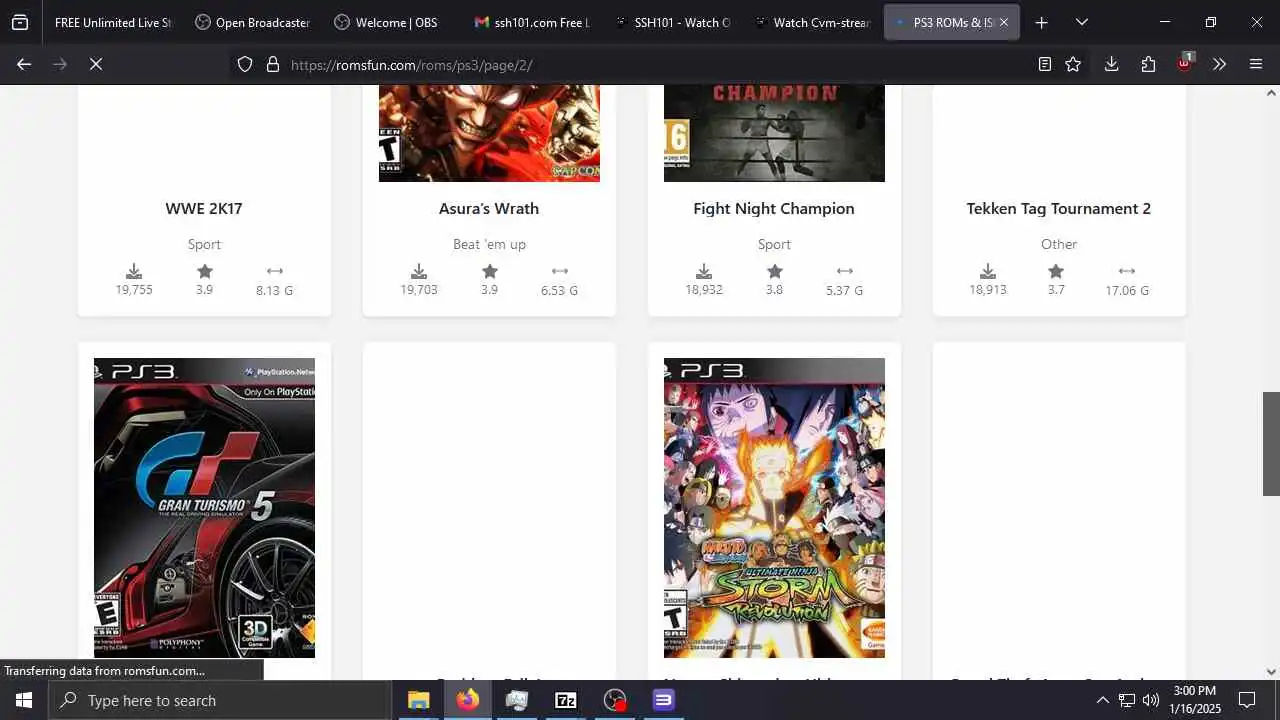The image size is (1280, 720).
Task: Click the star icon under Asura's Wrath
Action: point(490,271)
